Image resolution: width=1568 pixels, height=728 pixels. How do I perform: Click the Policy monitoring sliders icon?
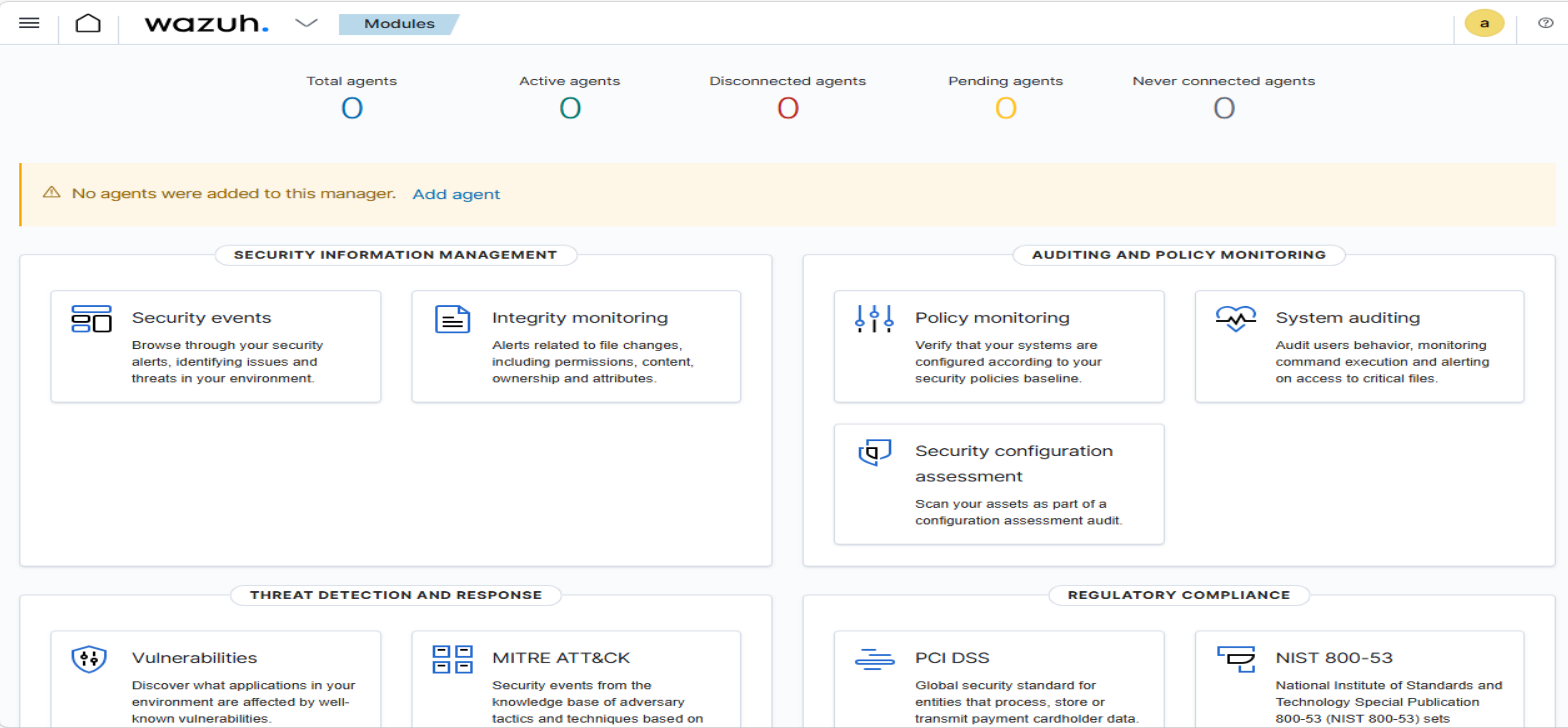(874, 319)
